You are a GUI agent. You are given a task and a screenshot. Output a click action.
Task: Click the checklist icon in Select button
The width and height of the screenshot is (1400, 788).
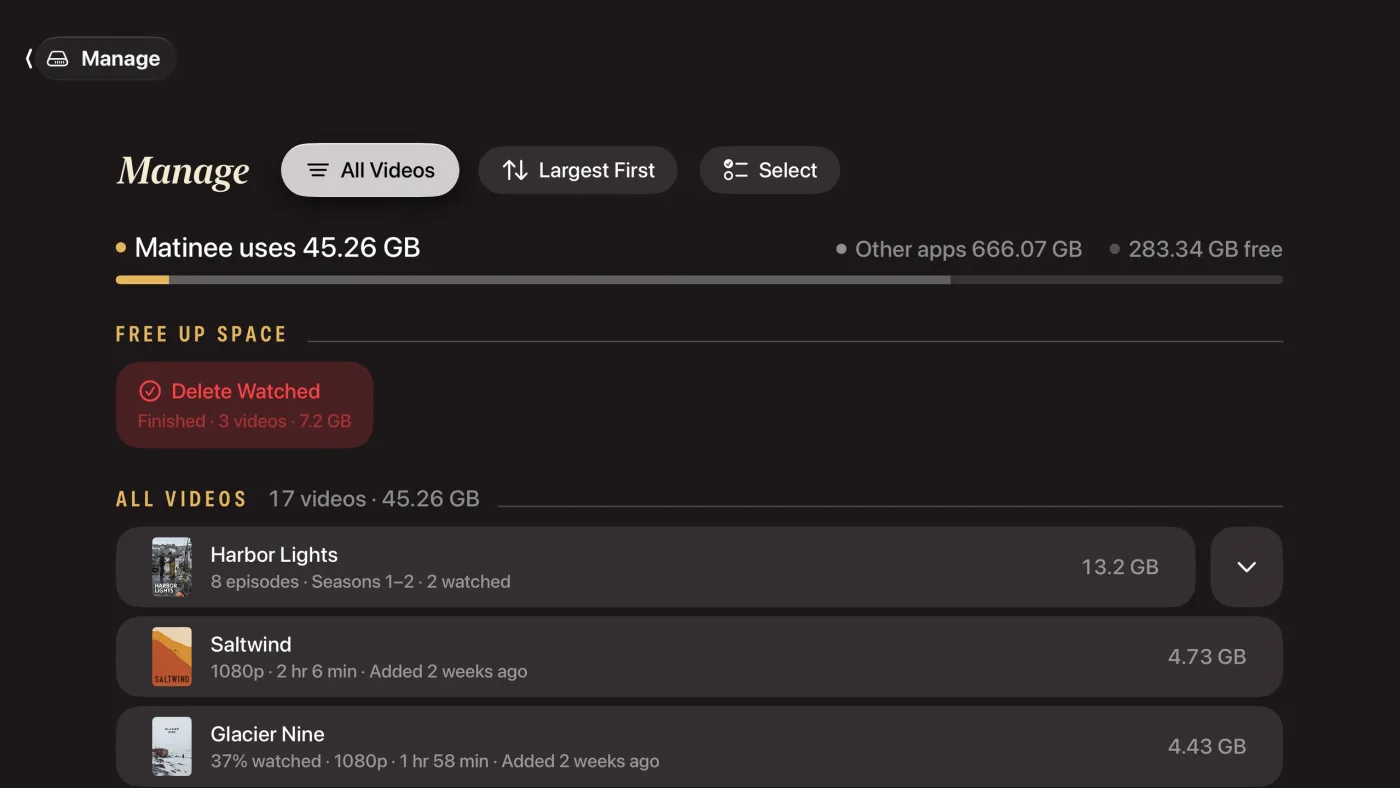coord(736,170)
